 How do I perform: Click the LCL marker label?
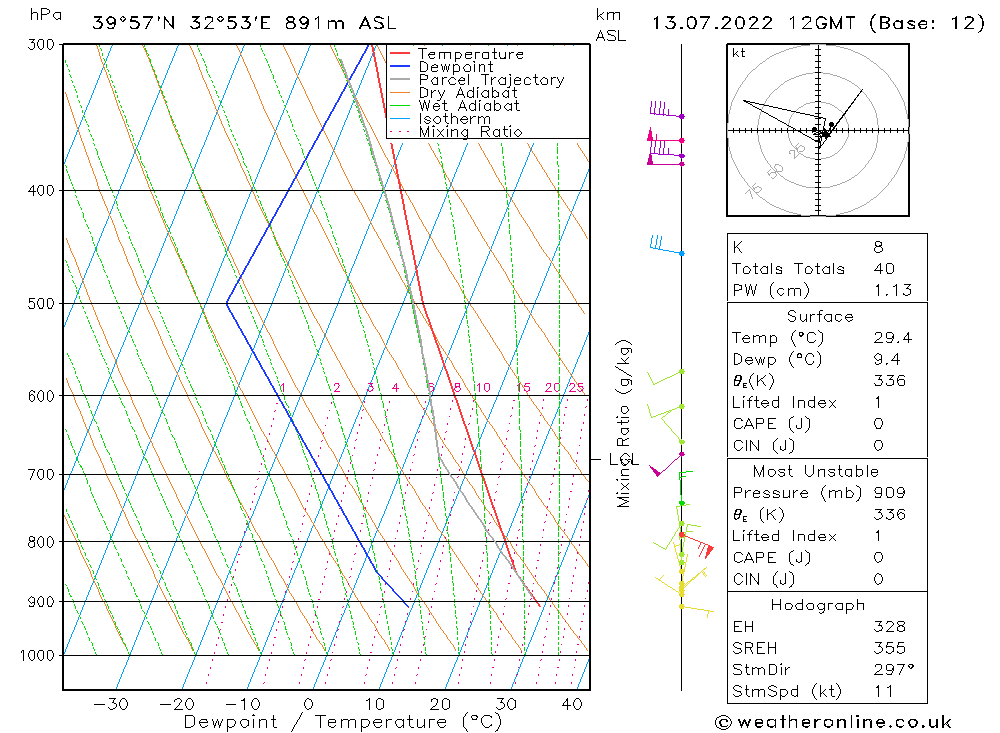pos(623,459)
